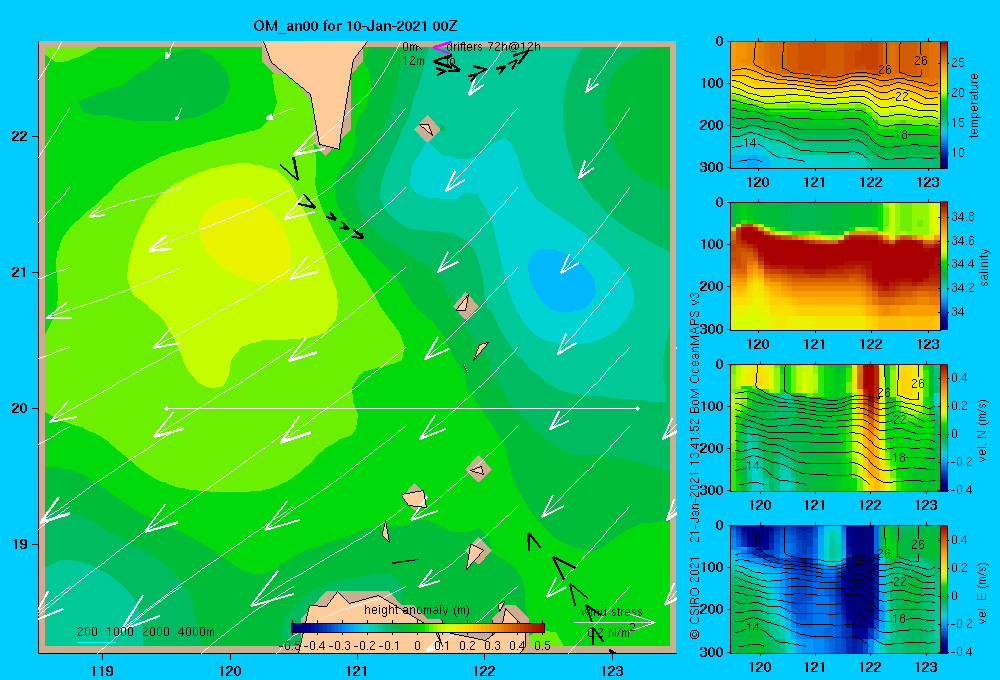
Task: Click latitude label 21 on the map axis
Action: coord(19,272)
